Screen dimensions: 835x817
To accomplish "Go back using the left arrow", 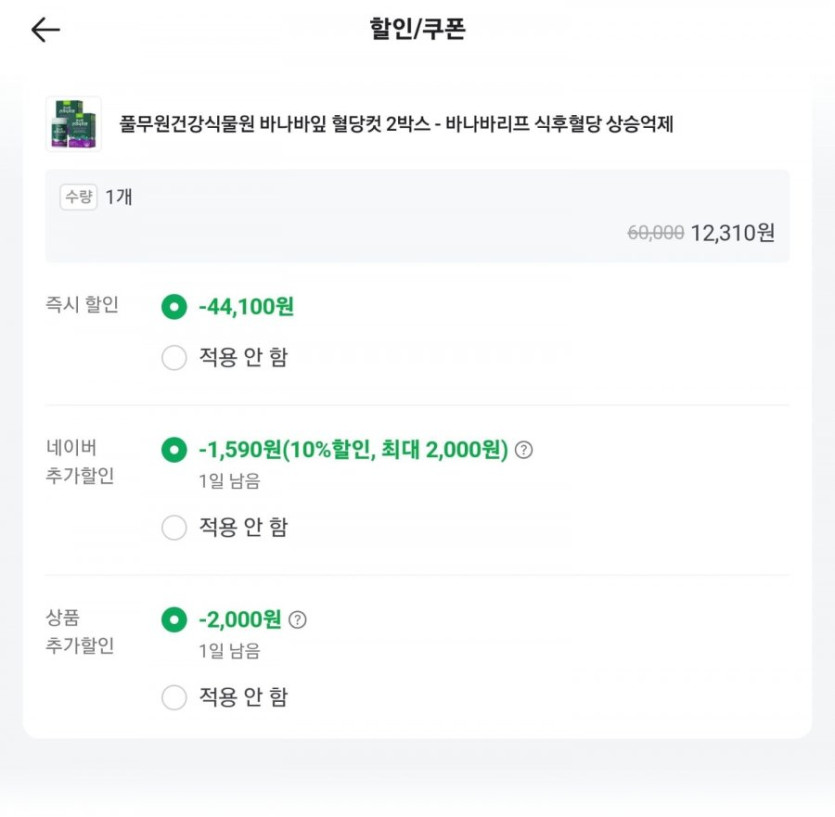I will click(x=46, y=30).
